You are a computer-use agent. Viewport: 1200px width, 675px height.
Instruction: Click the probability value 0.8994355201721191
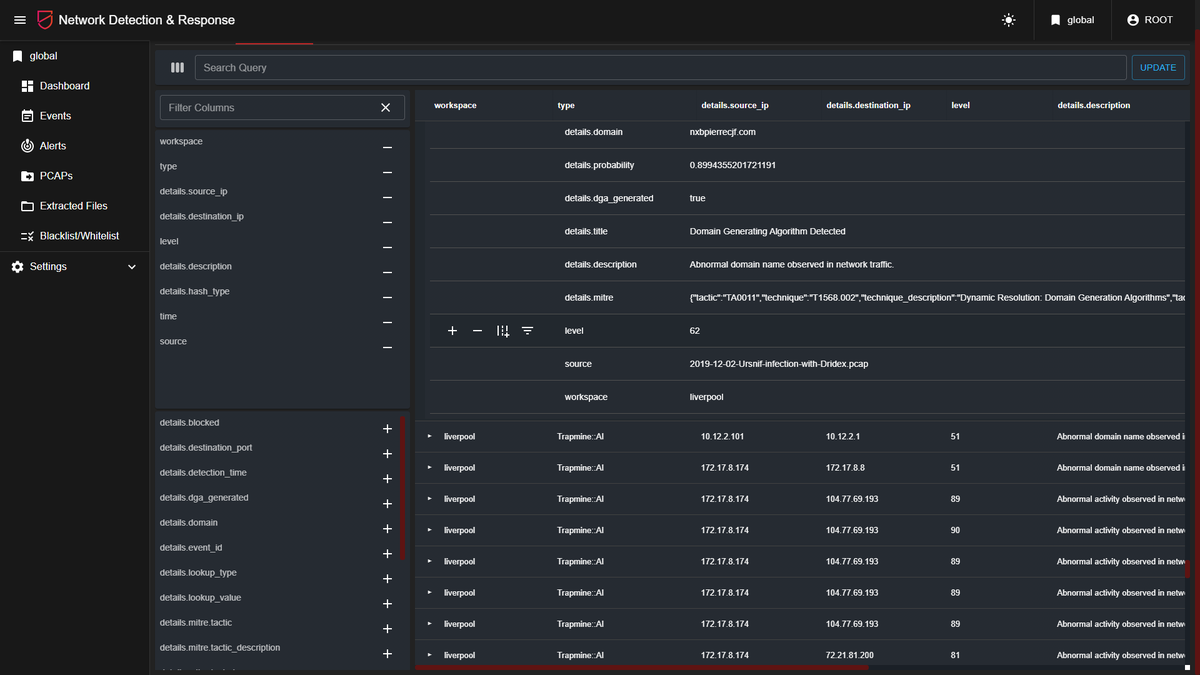point(733,165)
